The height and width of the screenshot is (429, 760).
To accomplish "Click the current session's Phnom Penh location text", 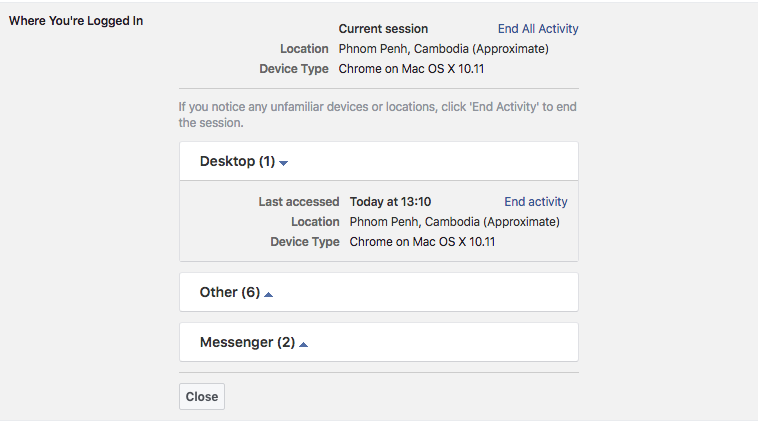I will pos(443,49).
